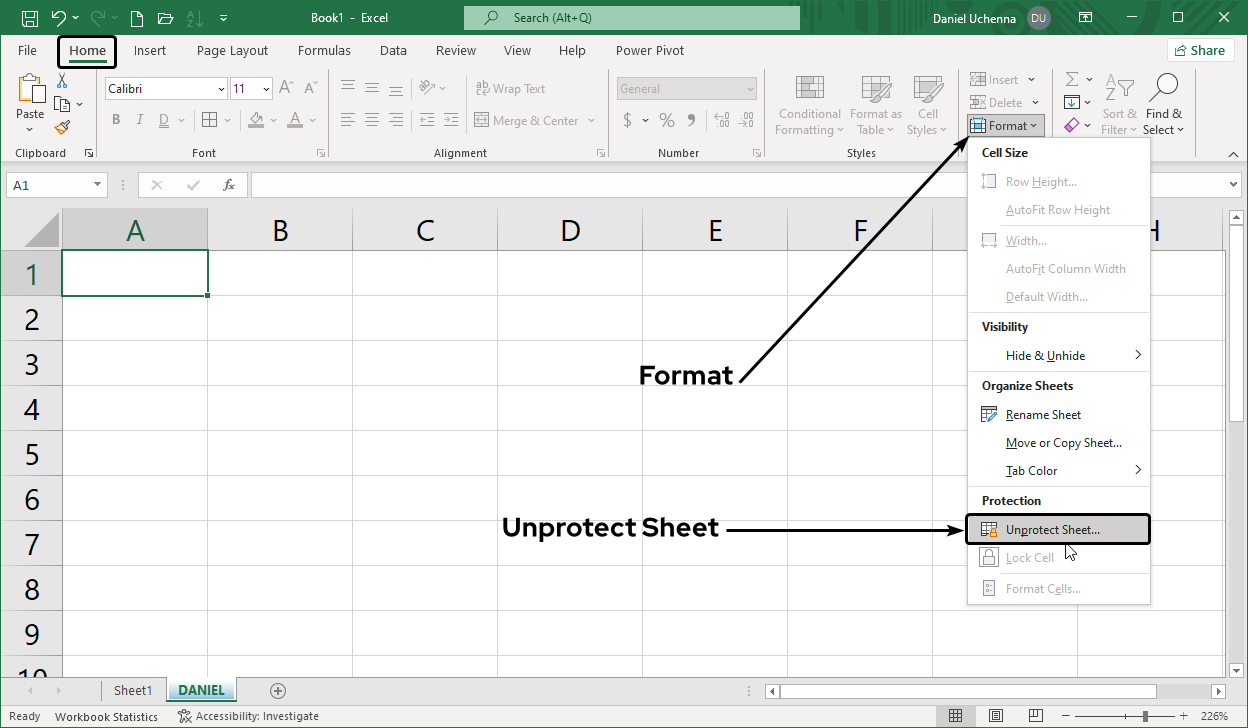Open the Font name dropdown

pyautogui.click(x=220, y=88)
